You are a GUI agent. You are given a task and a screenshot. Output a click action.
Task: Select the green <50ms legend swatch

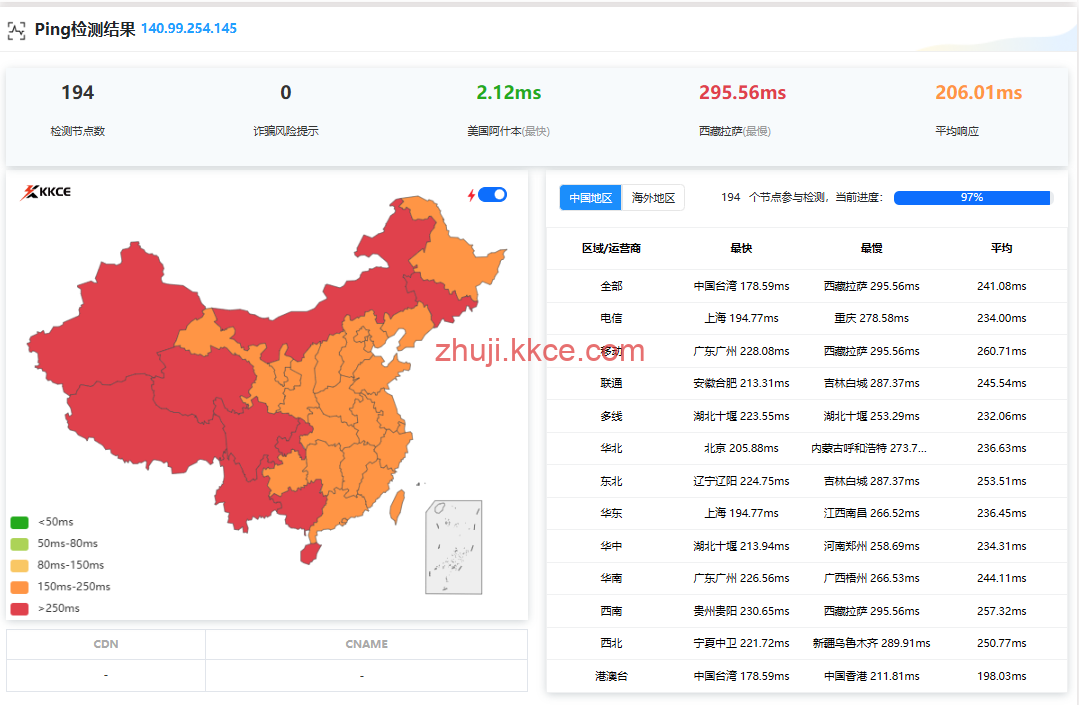pos(20,522)
